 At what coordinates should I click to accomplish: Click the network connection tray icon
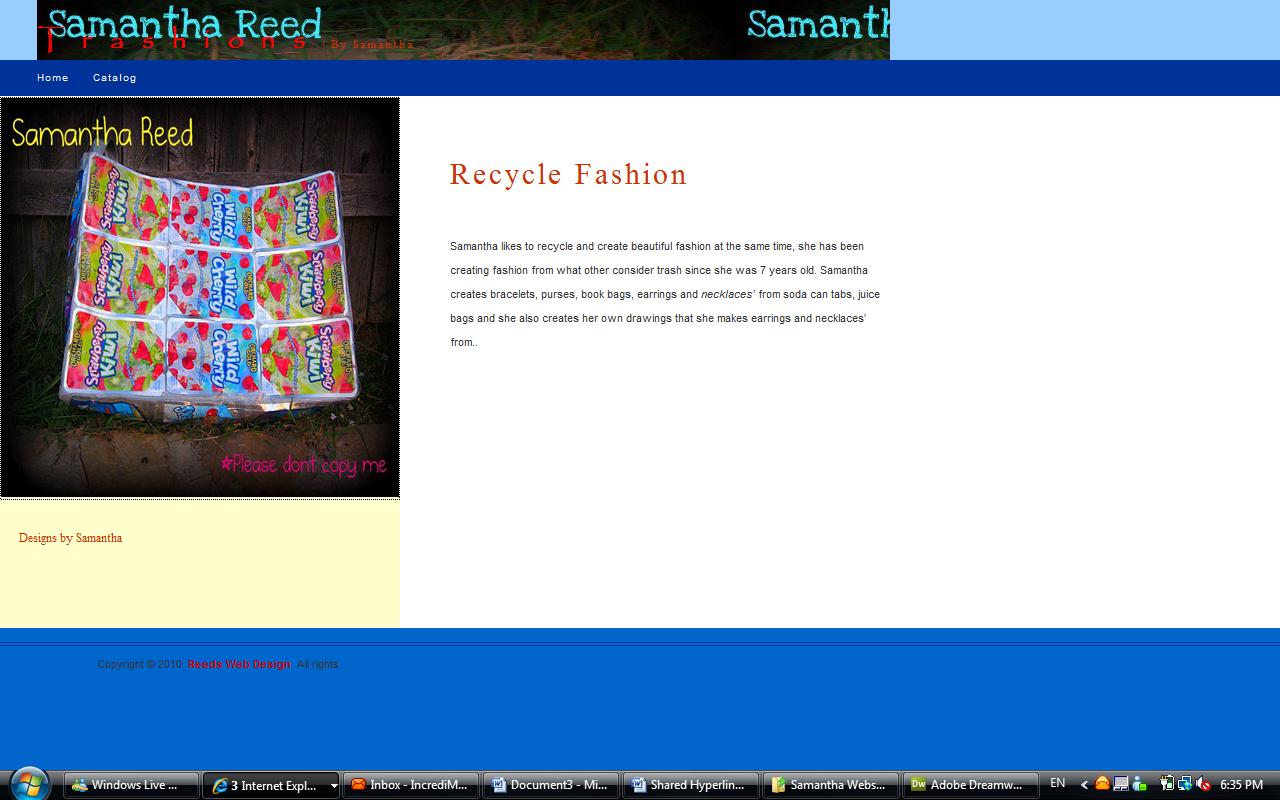point(1185,784)
